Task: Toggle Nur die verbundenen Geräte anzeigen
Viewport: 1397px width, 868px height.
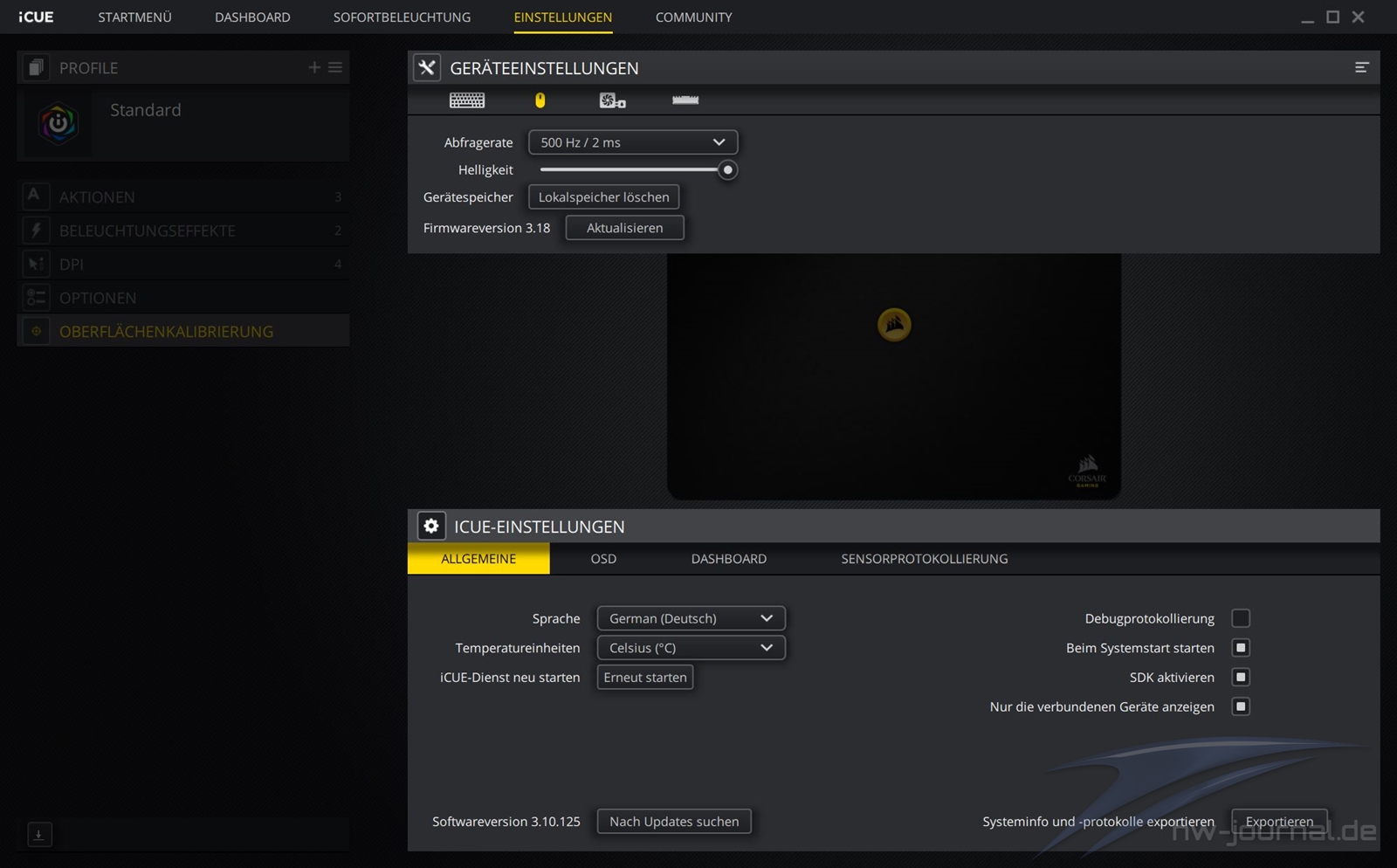Action: pos(1241,706)
